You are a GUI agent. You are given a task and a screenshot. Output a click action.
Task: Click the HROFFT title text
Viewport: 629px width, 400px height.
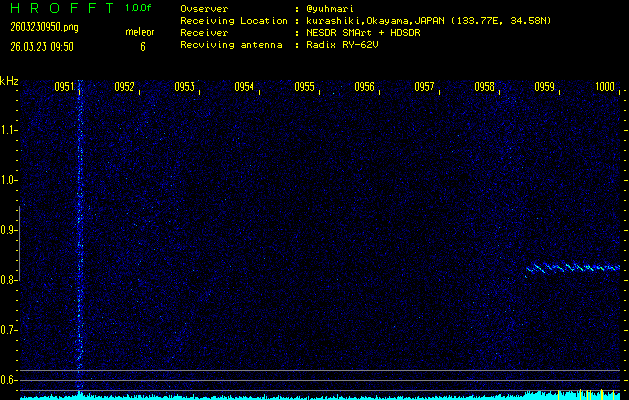click(64, 8)
